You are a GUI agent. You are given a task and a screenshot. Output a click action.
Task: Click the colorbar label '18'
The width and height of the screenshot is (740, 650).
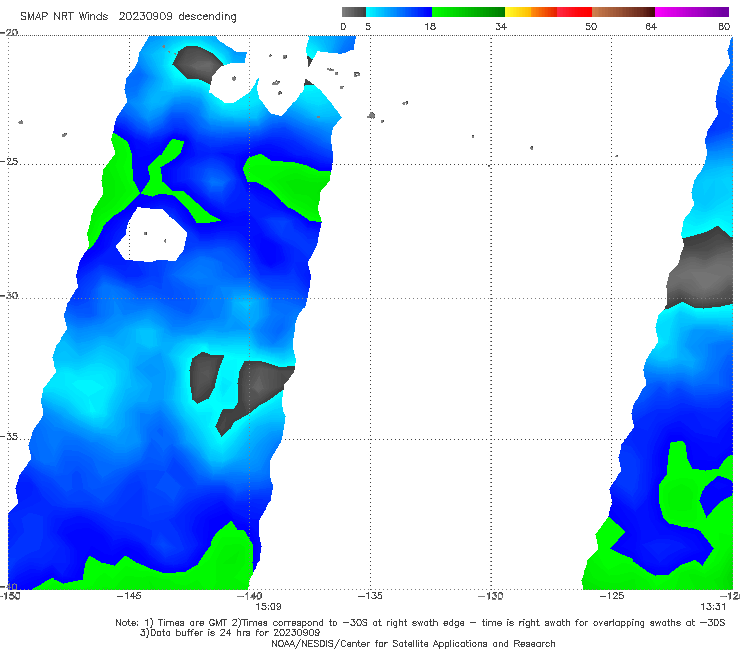[x=430, y=26]
